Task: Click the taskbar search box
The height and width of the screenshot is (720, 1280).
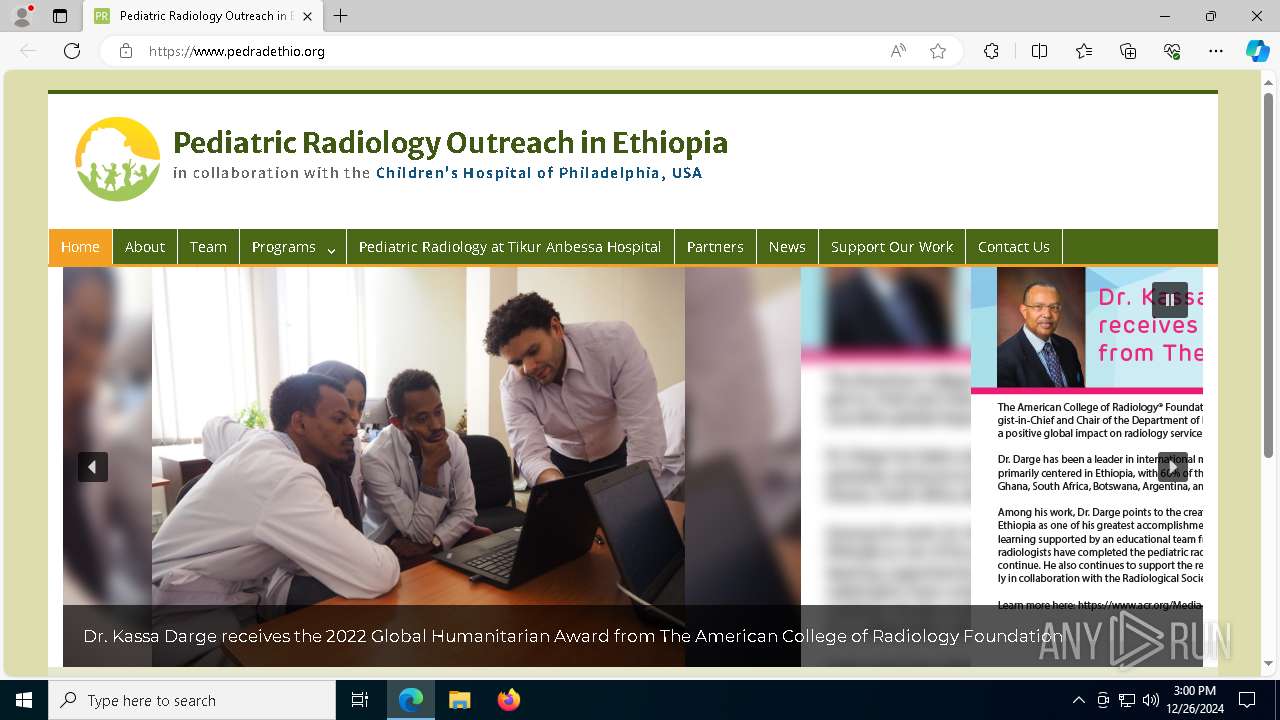Action: [x=192, y=700]
